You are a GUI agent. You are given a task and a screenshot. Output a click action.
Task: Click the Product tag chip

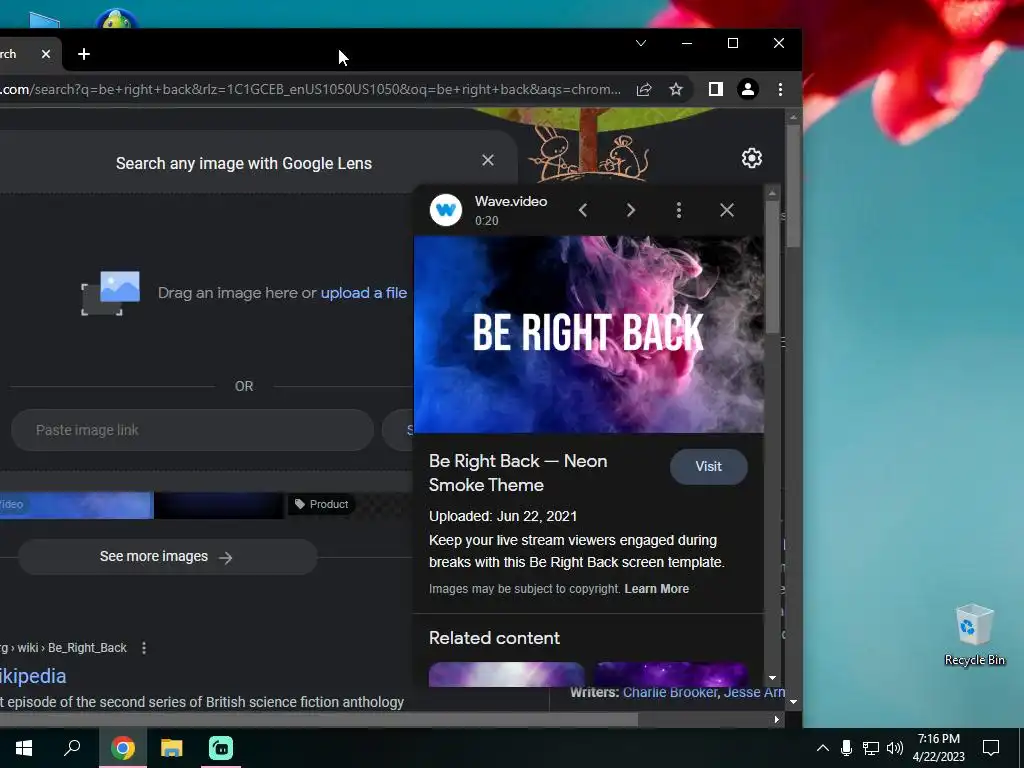click(x=321, y=504)
